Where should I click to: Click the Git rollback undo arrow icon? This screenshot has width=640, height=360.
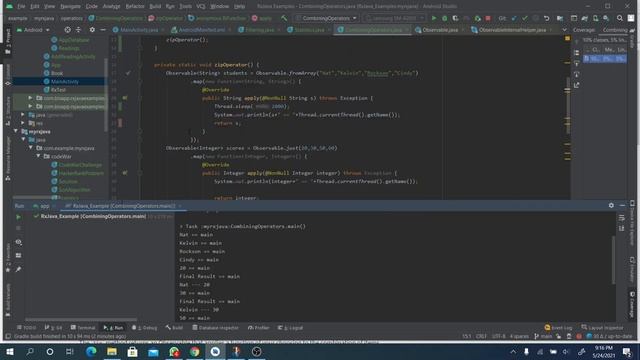[547, 18]
